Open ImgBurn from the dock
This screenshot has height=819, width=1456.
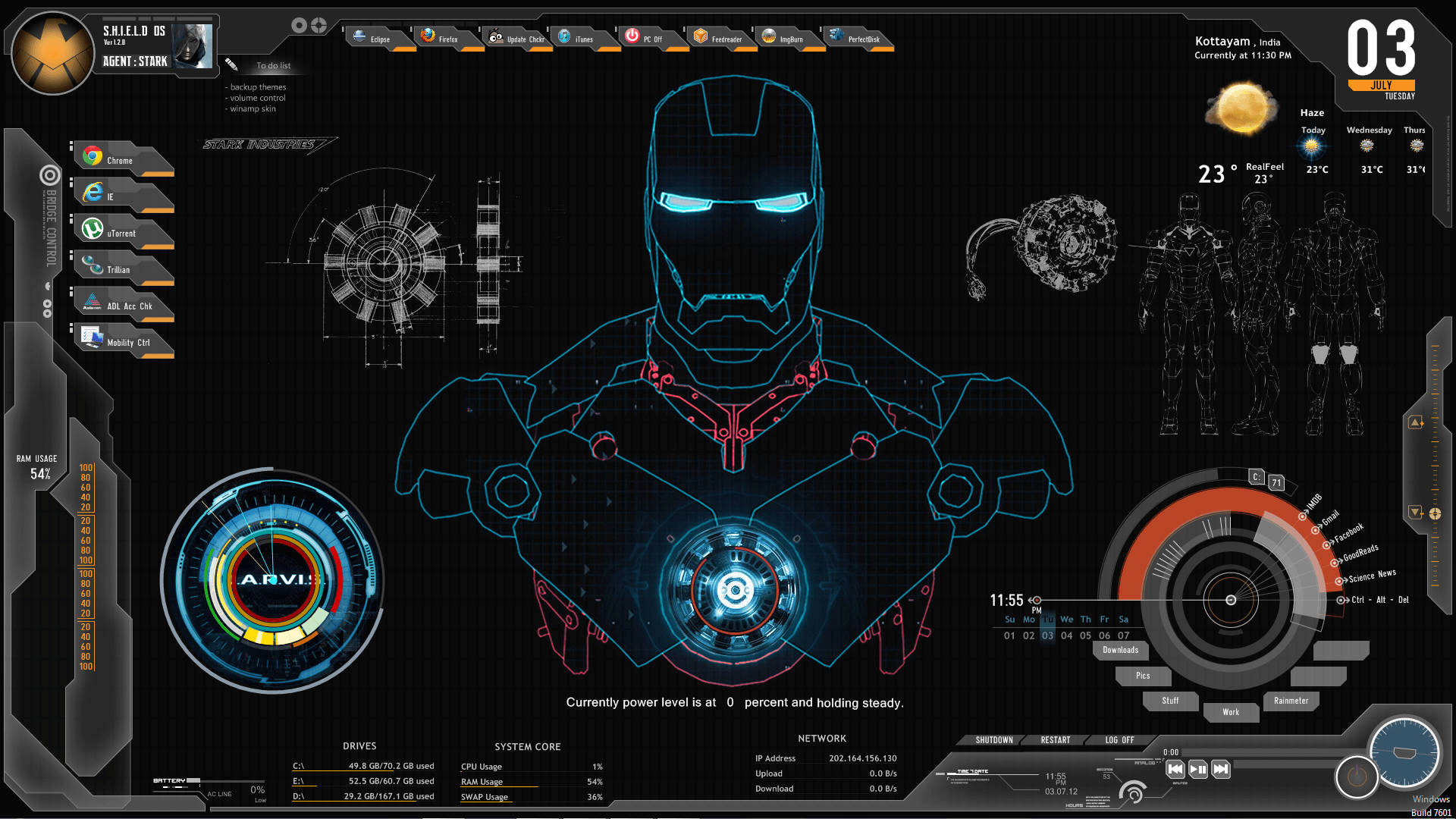tap(767, 35)
